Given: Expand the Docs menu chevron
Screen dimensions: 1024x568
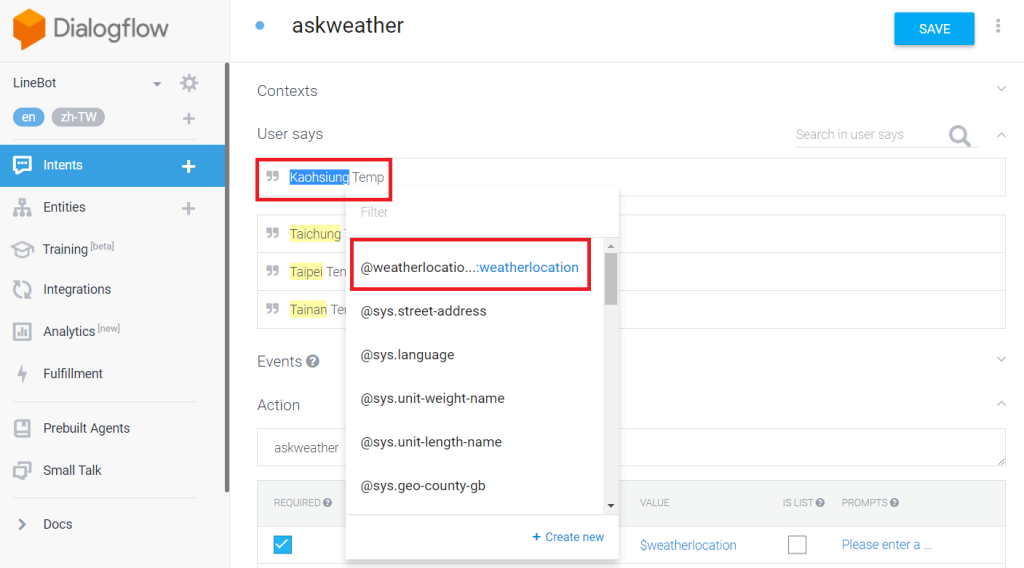Looking at the screenshot, I should (x=22, y=524).
